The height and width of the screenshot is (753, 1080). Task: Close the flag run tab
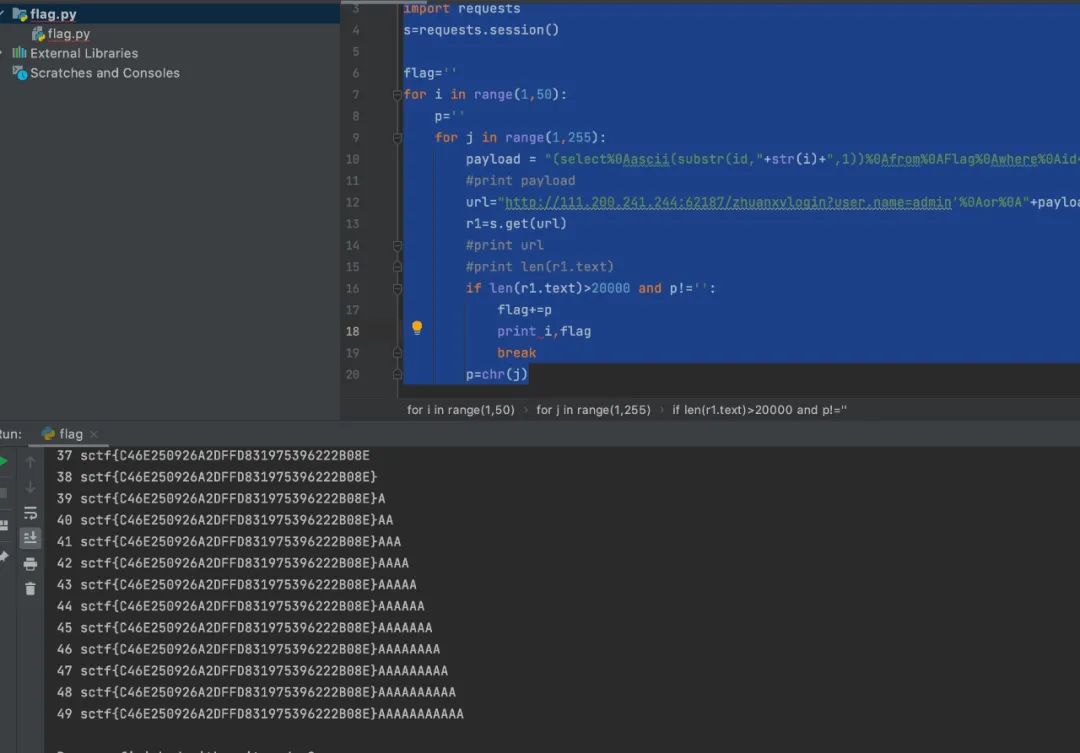pyautogui.click(x=94, y=434)
